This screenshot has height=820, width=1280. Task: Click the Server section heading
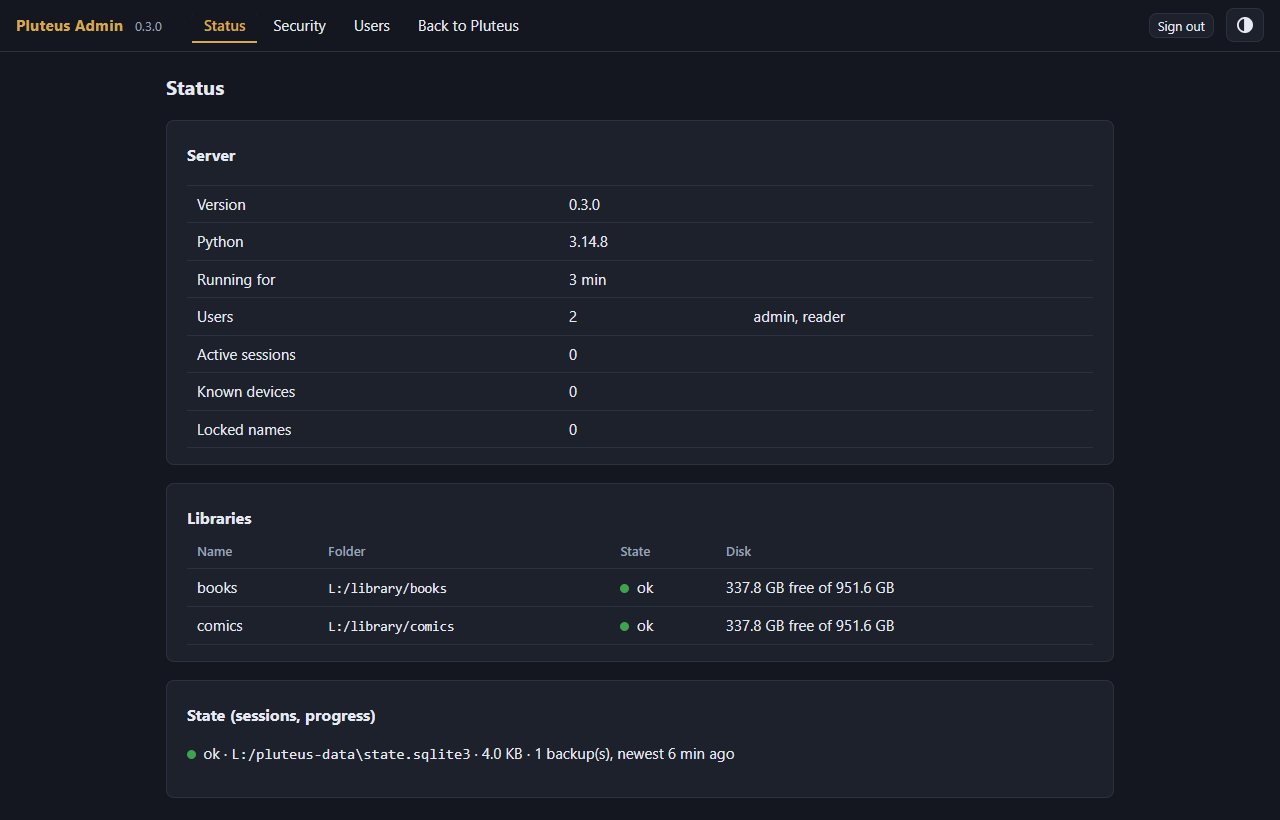pyautogui.click(x=211, y=156)
